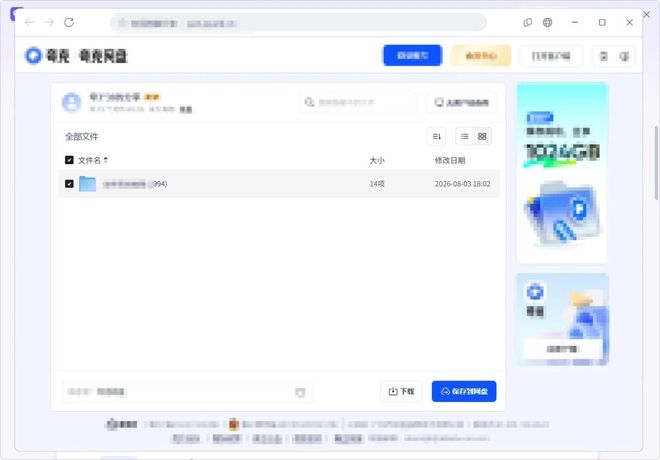Click the Quark logo at top left
The height and width of the screenshot is (460, 660).
tap(33, 56)
